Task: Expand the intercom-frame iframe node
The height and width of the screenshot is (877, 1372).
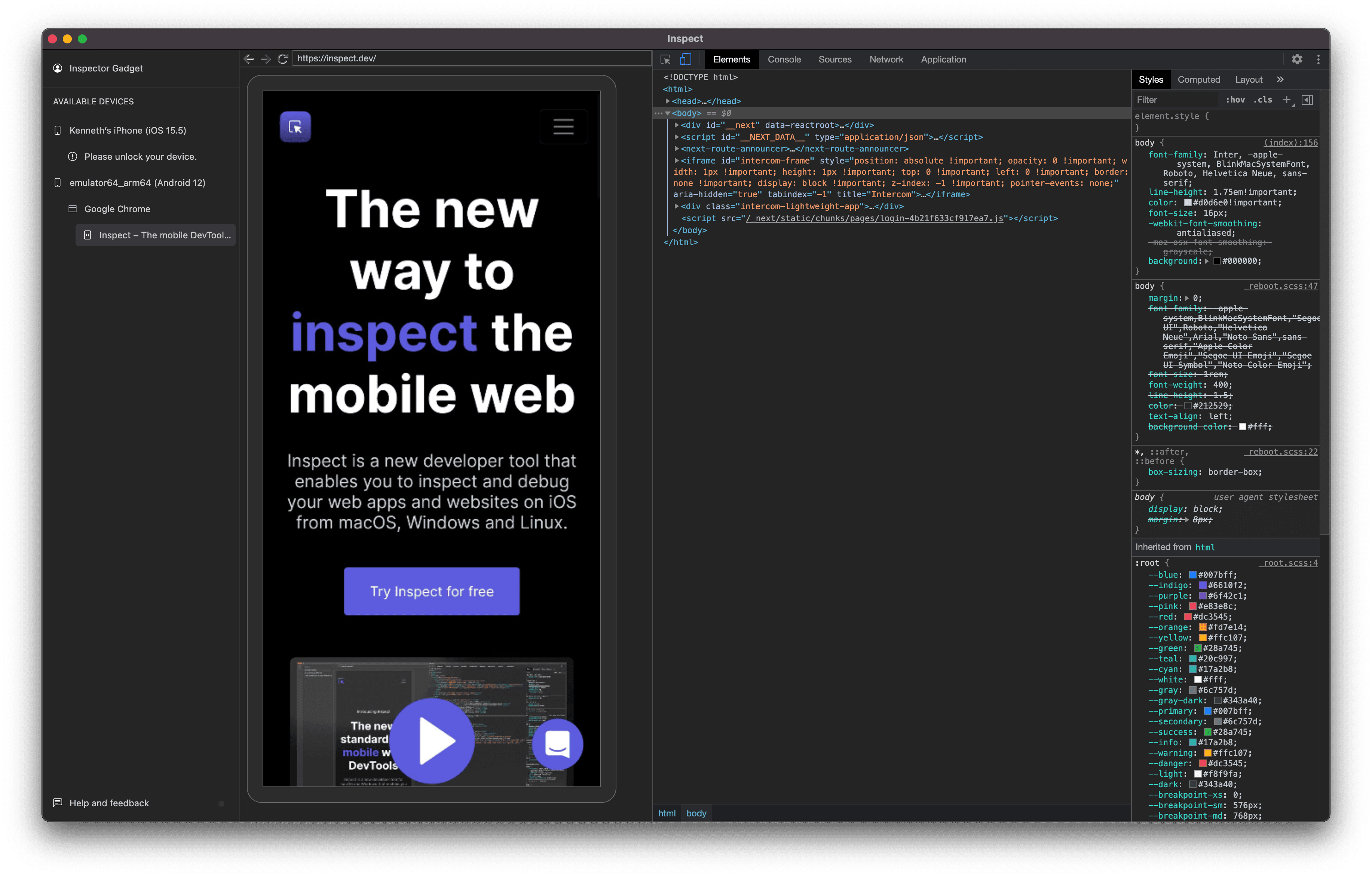Action: pos(676,161)
